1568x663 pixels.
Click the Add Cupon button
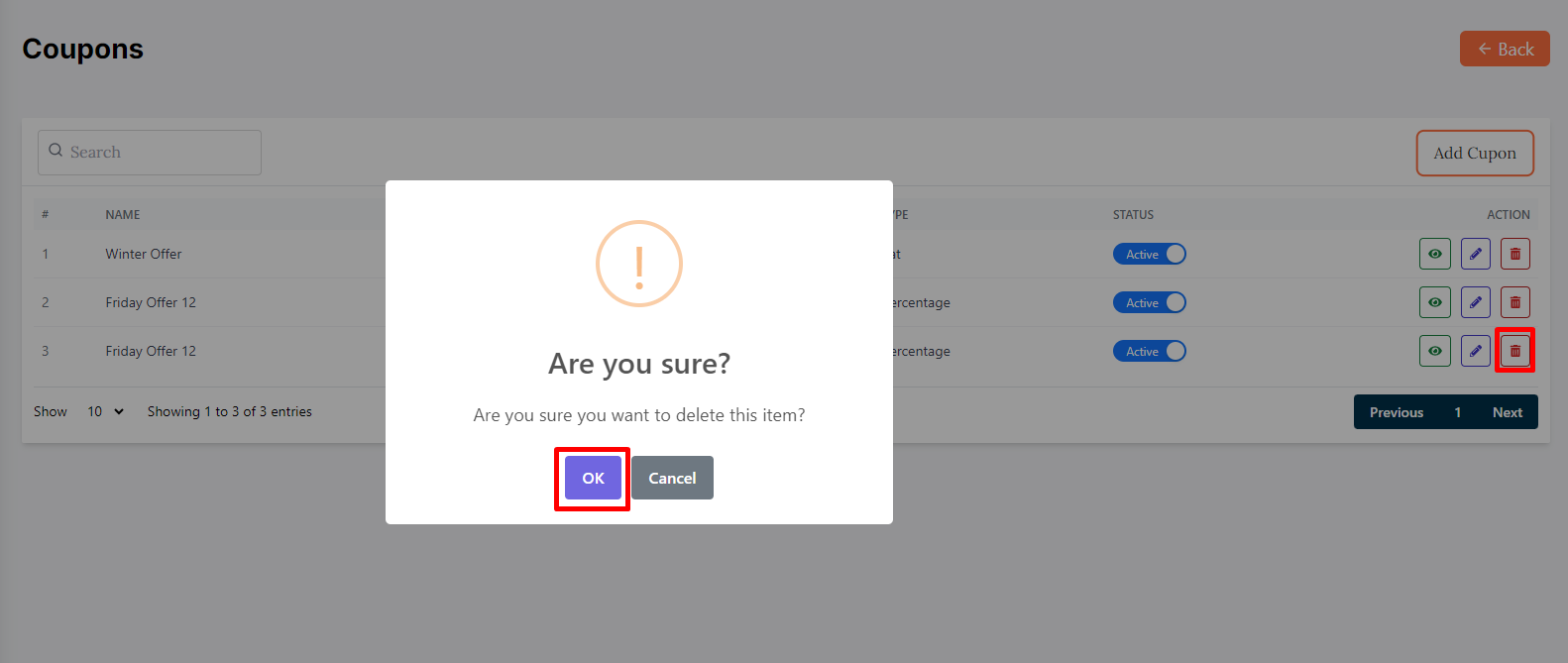tap(1474, 153)
